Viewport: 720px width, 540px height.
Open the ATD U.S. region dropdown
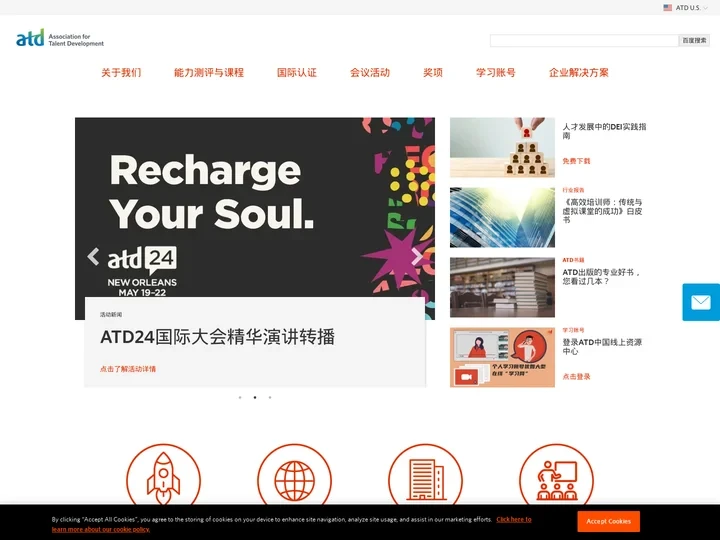pyautogui.click(x=691, y=7)
